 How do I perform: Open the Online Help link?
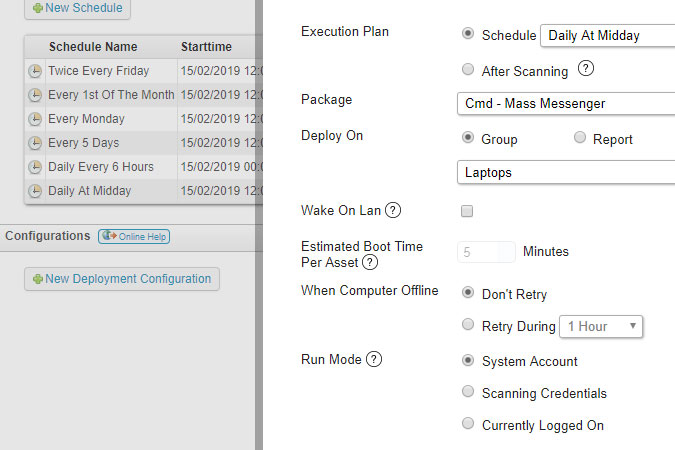134,237
